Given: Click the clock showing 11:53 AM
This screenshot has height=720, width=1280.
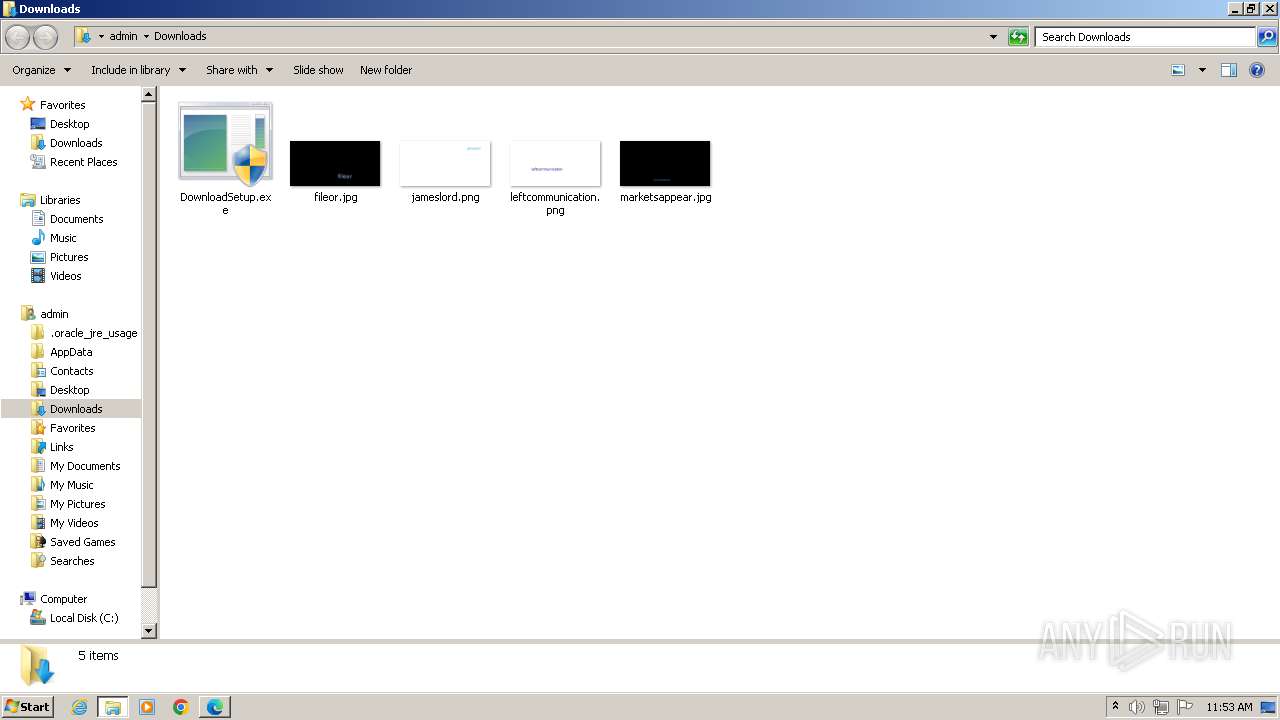Looking at the screenshot, I should pyautogui.click(x=1229, y=707).
